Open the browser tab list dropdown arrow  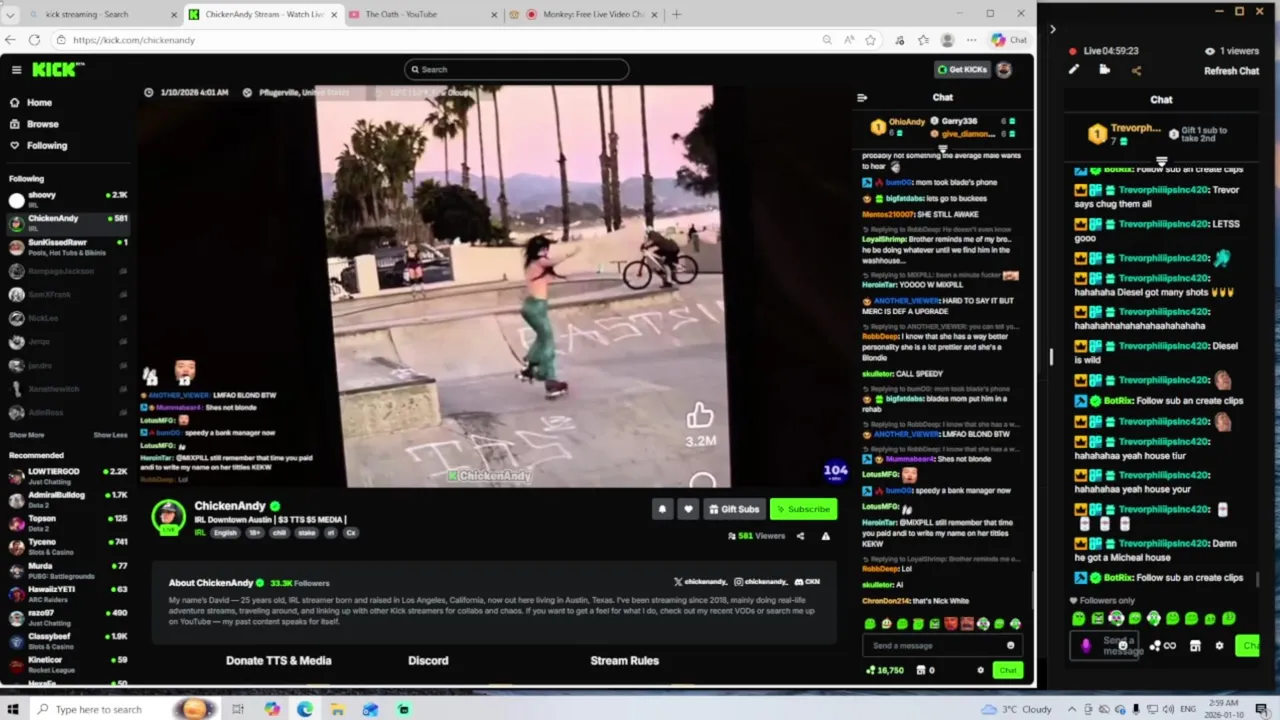click(10, 15)
